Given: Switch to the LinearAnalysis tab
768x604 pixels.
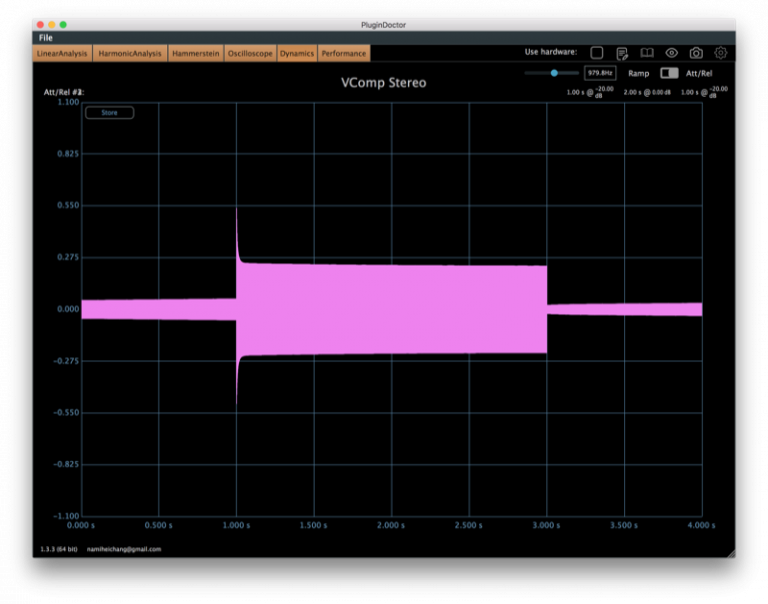Looking at the screenshot, I should [62, 53].
